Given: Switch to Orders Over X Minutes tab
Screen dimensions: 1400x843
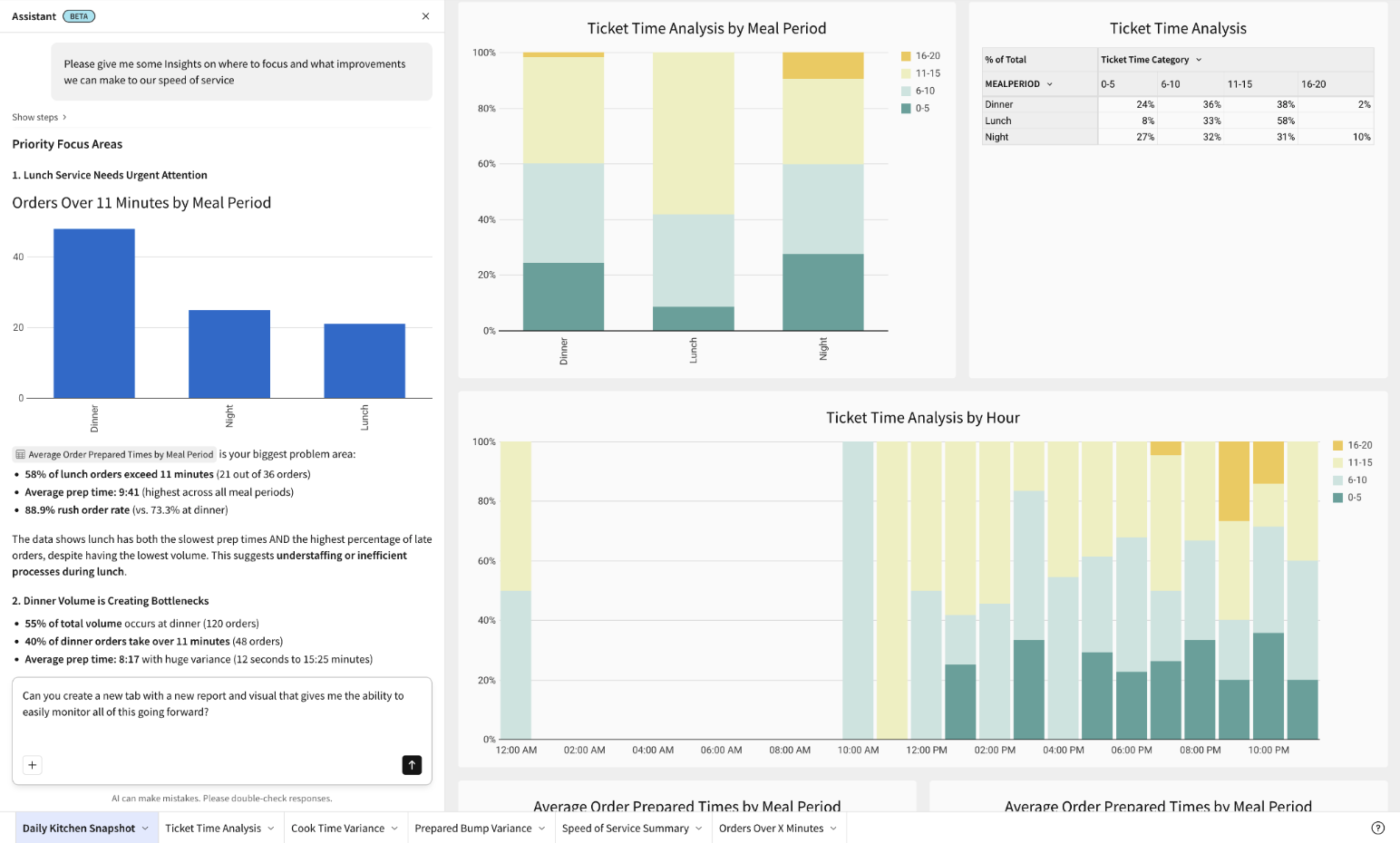Looking at the screenshot, I should [x=772, y=828].
